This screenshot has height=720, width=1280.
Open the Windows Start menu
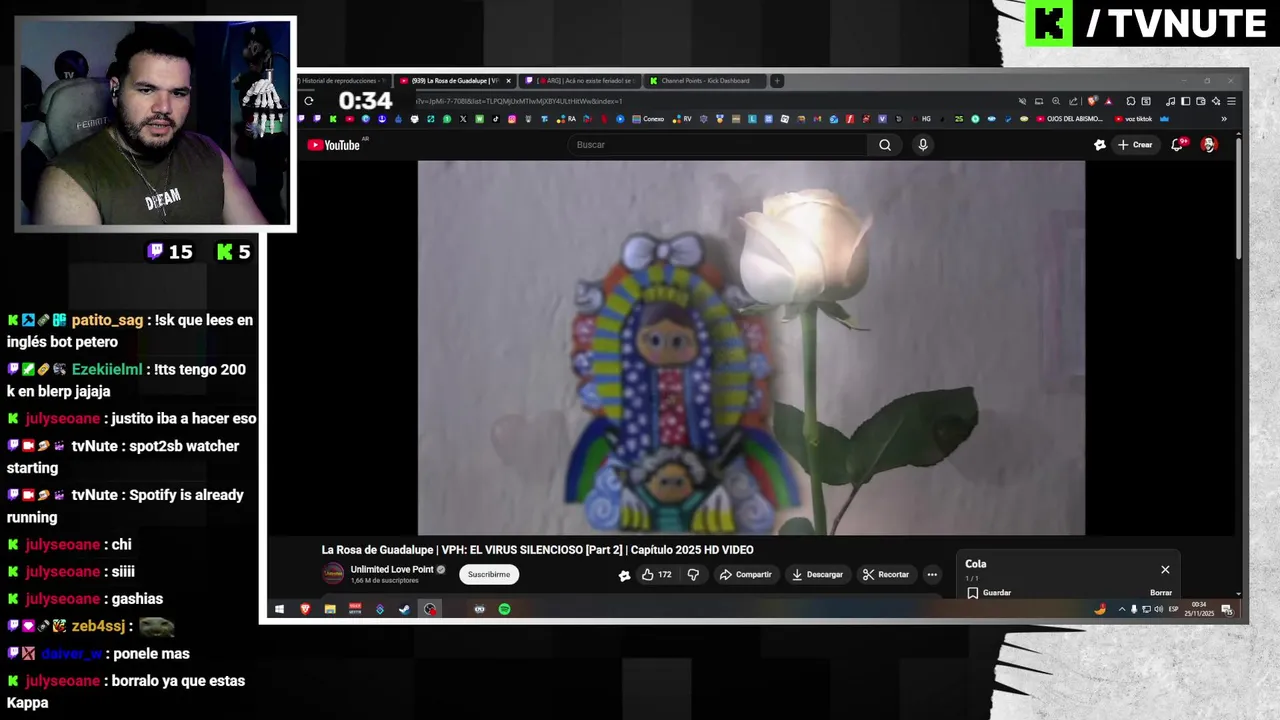(x=280, y=609)
